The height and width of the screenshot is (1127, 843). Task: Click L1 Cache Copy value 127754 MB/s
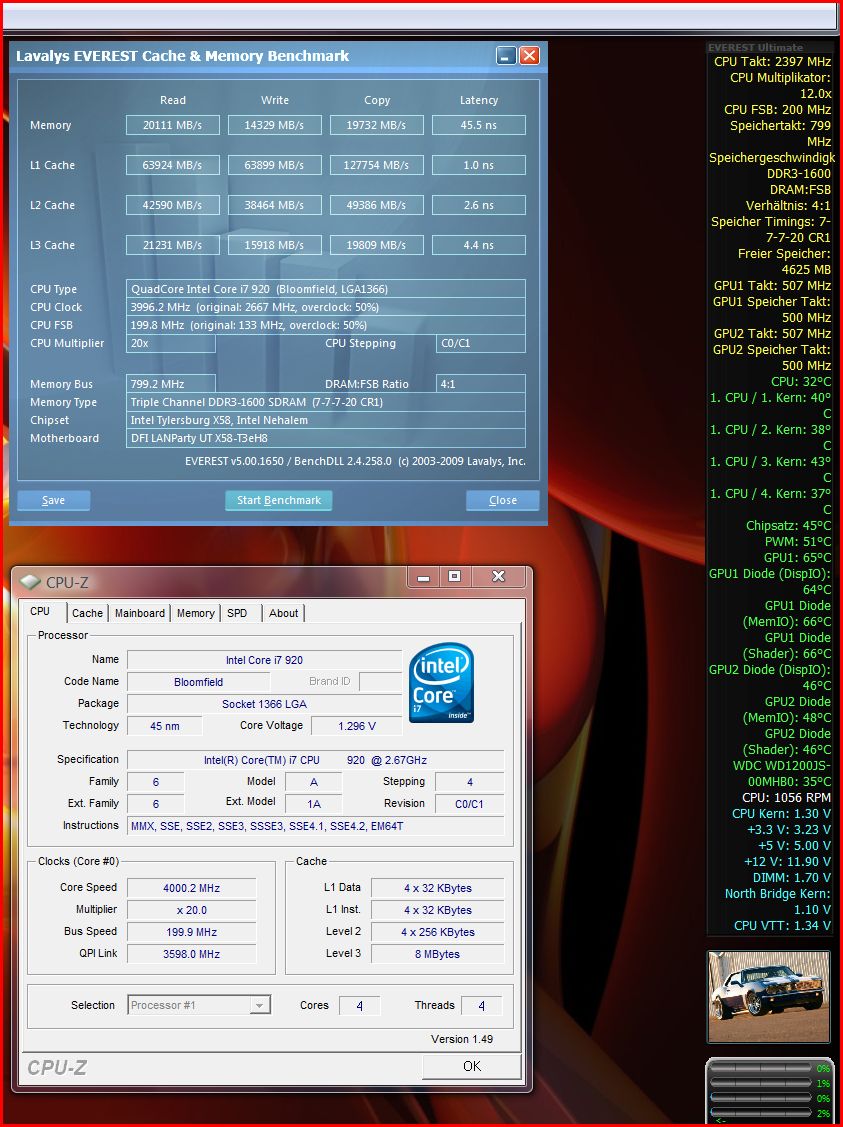point(377,165)
